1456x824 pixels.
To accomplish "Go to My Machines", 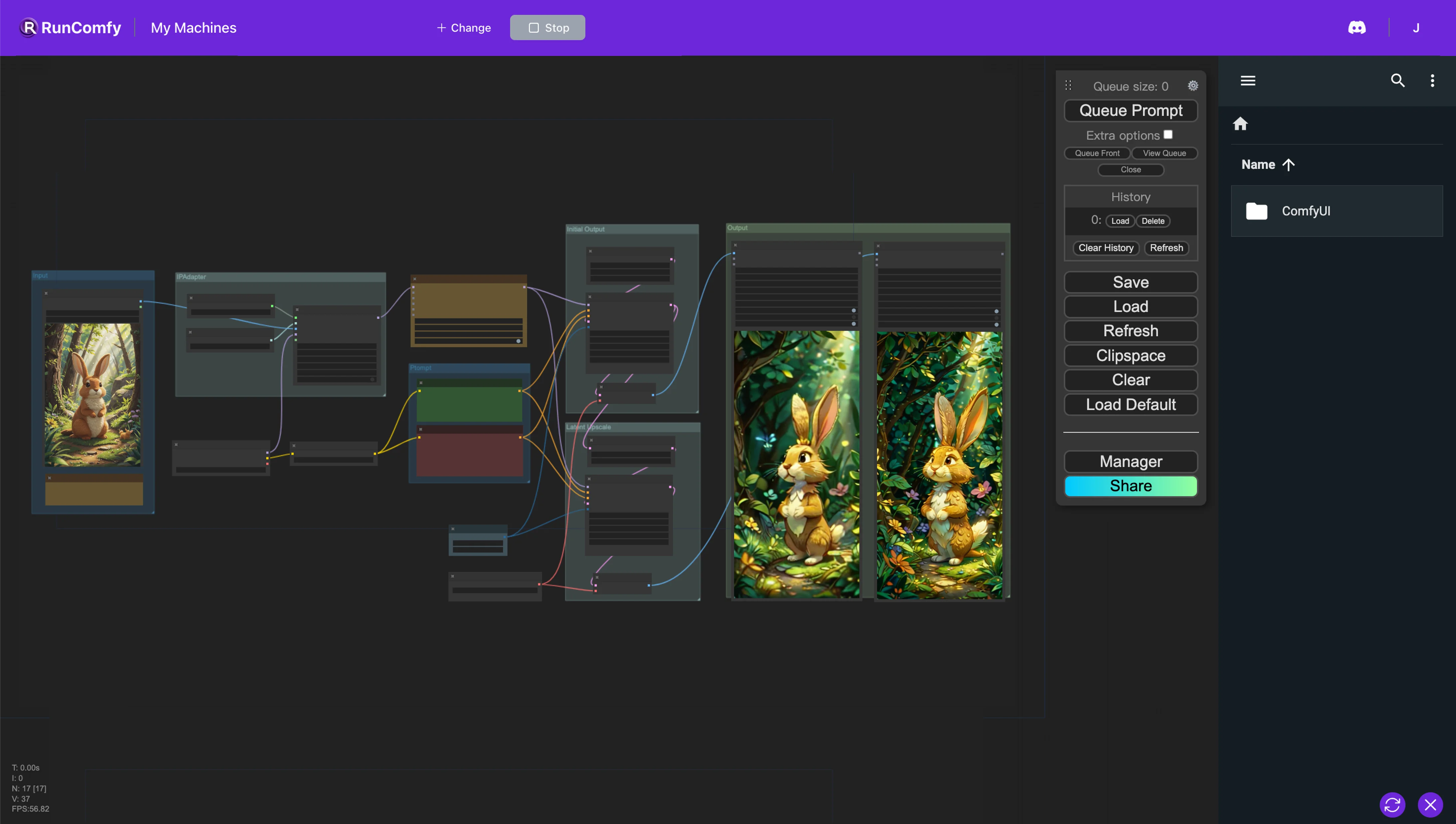I will pyautogui.click(x=193, y=28).
